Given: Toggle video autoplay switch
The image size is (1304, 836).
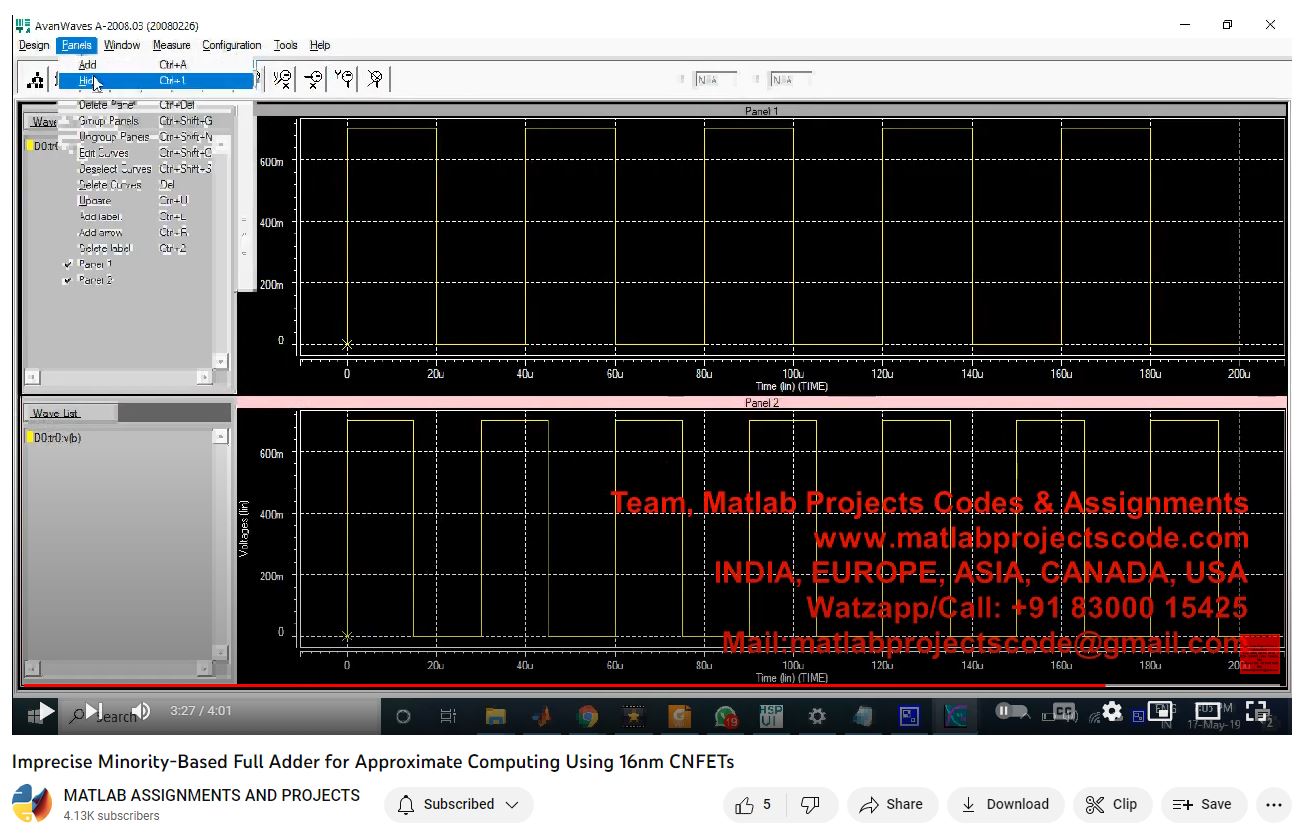Looking at the screenshot, I should 1012,712.
